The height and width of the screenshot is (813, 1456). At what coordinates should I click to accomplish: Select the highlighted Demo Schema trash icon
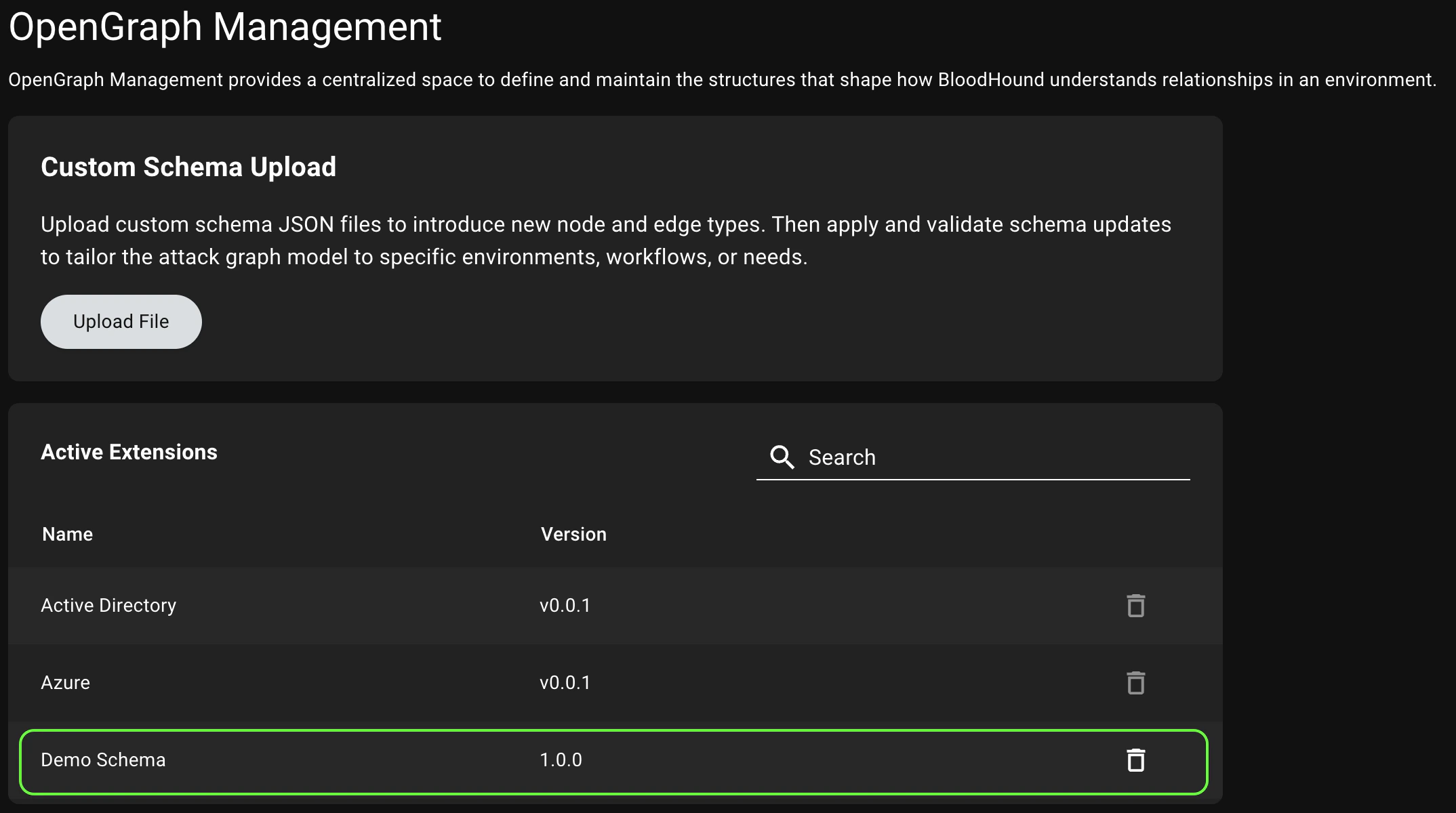click(1135, 760)
